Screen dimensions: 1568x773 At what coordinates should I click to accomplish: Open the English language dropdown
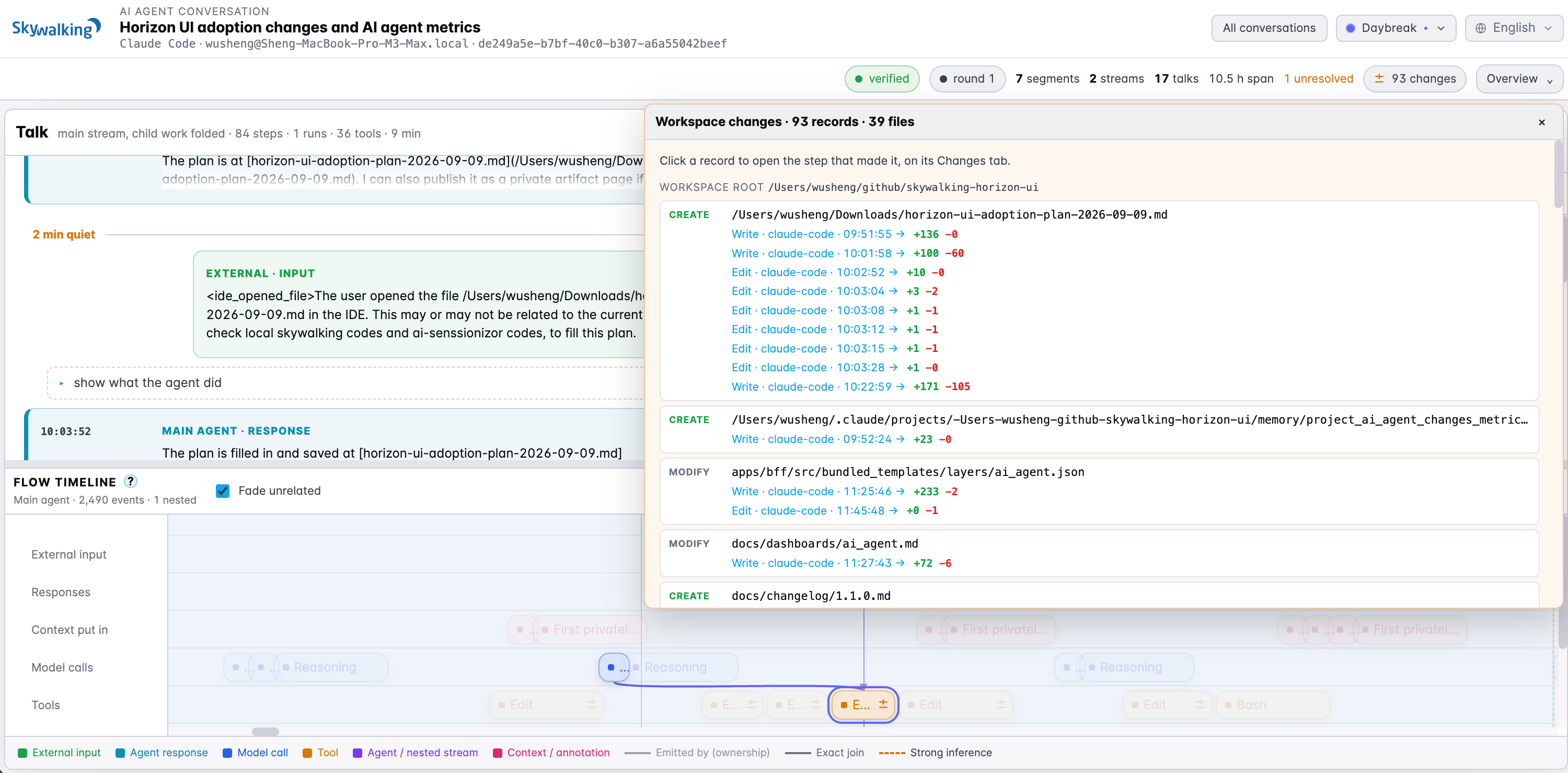pos(1513,28)
